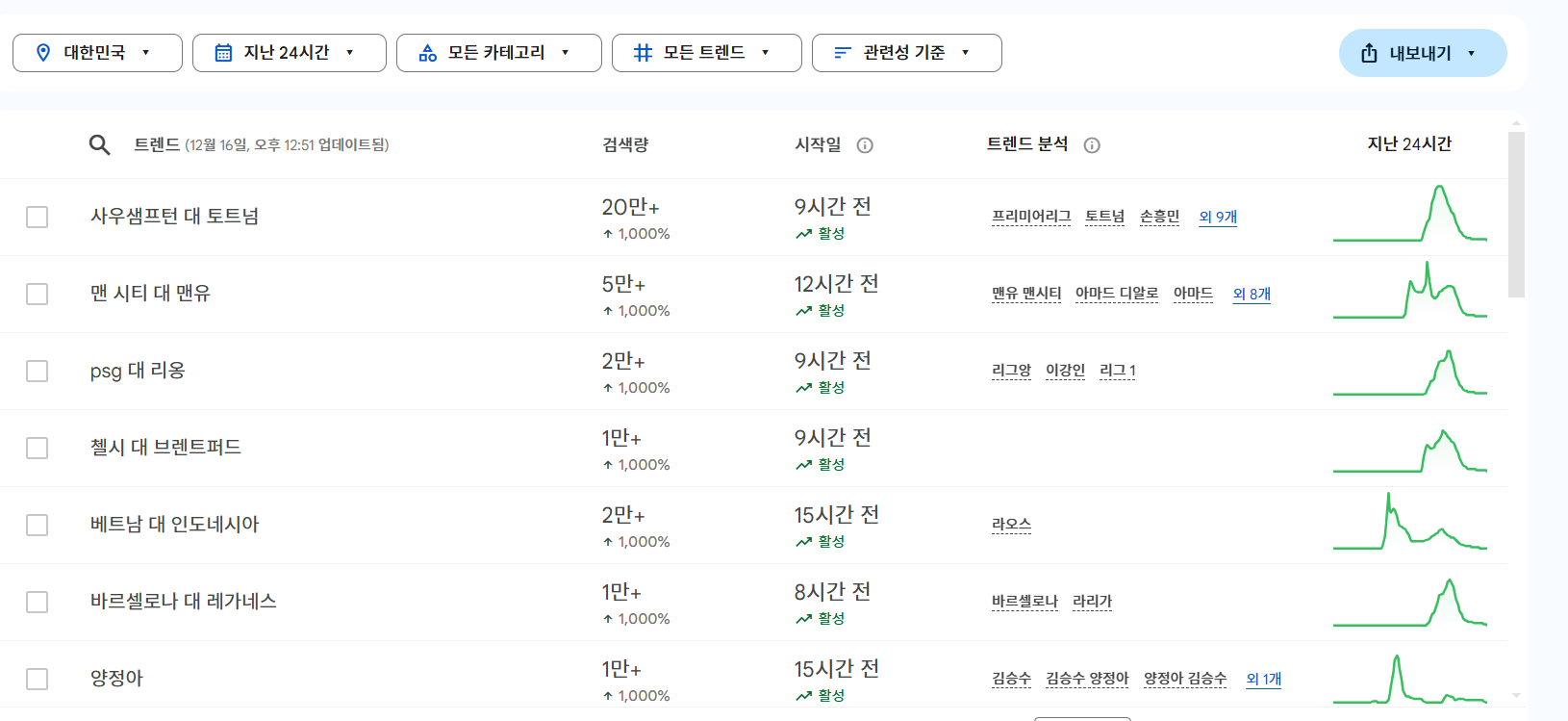Open the 바르셀로나 대 레가네스 trend title

pos(184,602)
